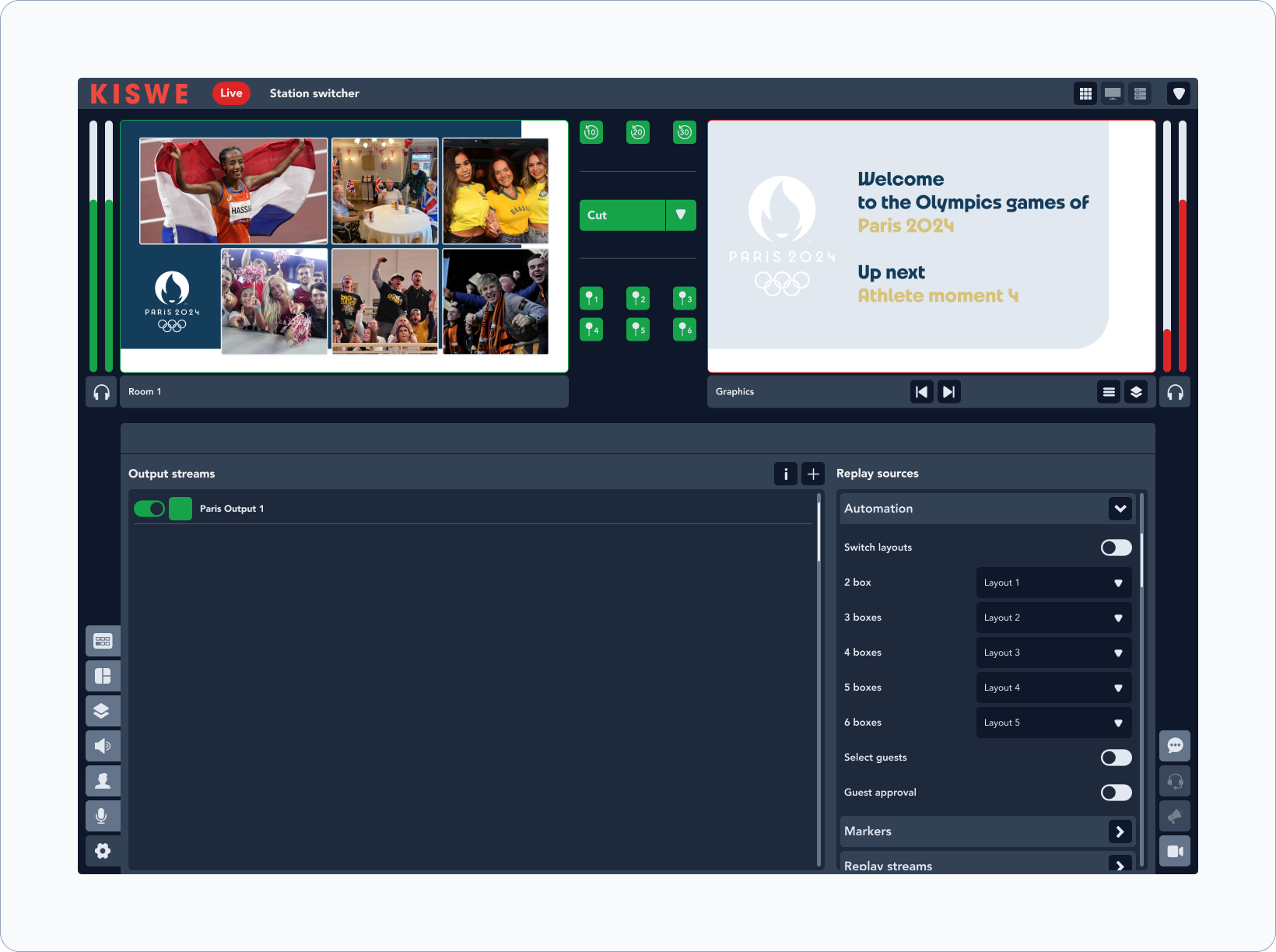Open 5 boxes Layout 4 dropdown

pyautogui.click(x=1054, y=688)
